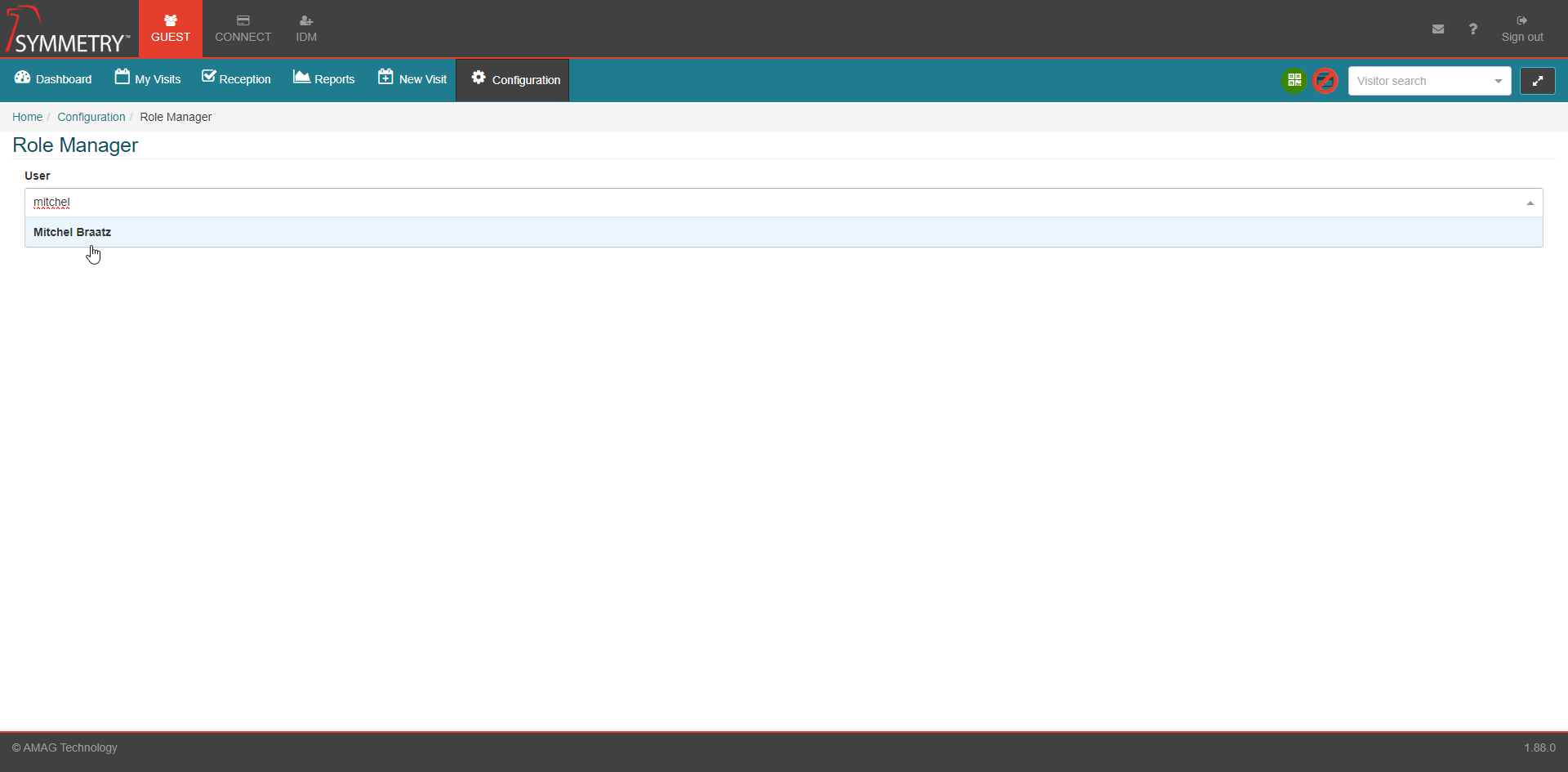Click the Symmetry logo
Image resolution: width=1568 pixels, height=772 pixels.
click(69, 29)
